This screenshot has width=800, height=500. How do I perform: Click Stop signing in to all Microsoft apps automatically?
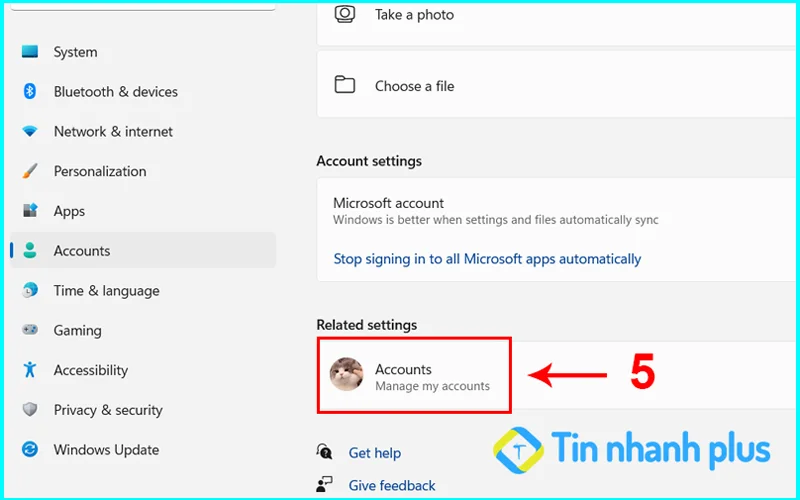pos(487,259)
